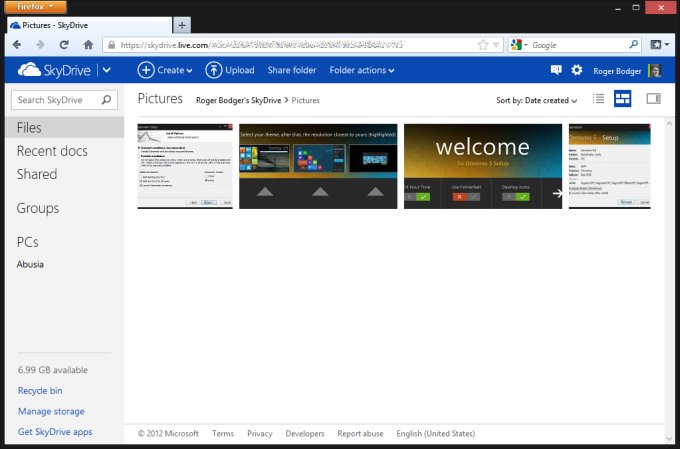Open the settings gear icon
Viewport: 680px width, 449px height.
(x=577, y=70)
